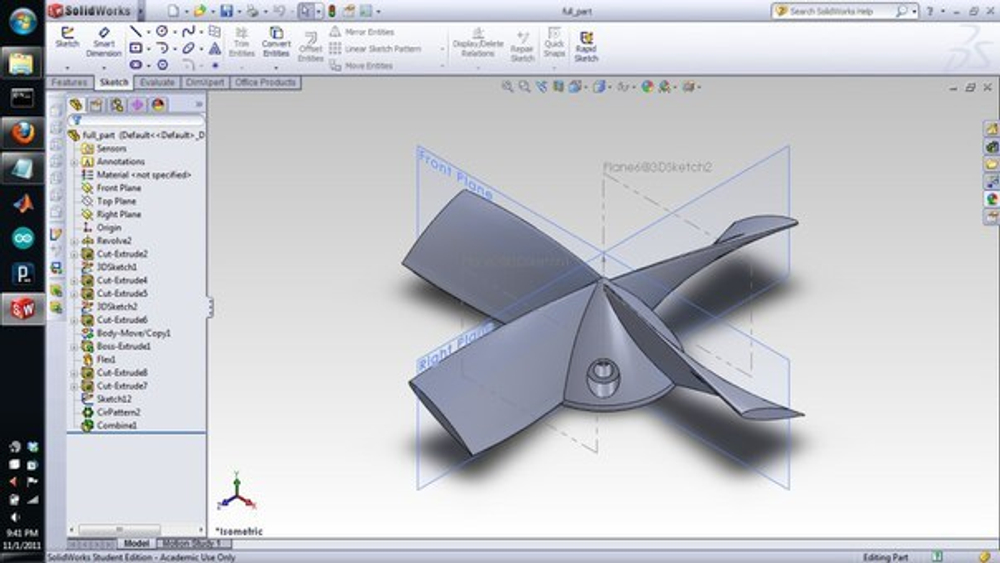Open the ConfigurationManager tab icon

coord(117,104)
